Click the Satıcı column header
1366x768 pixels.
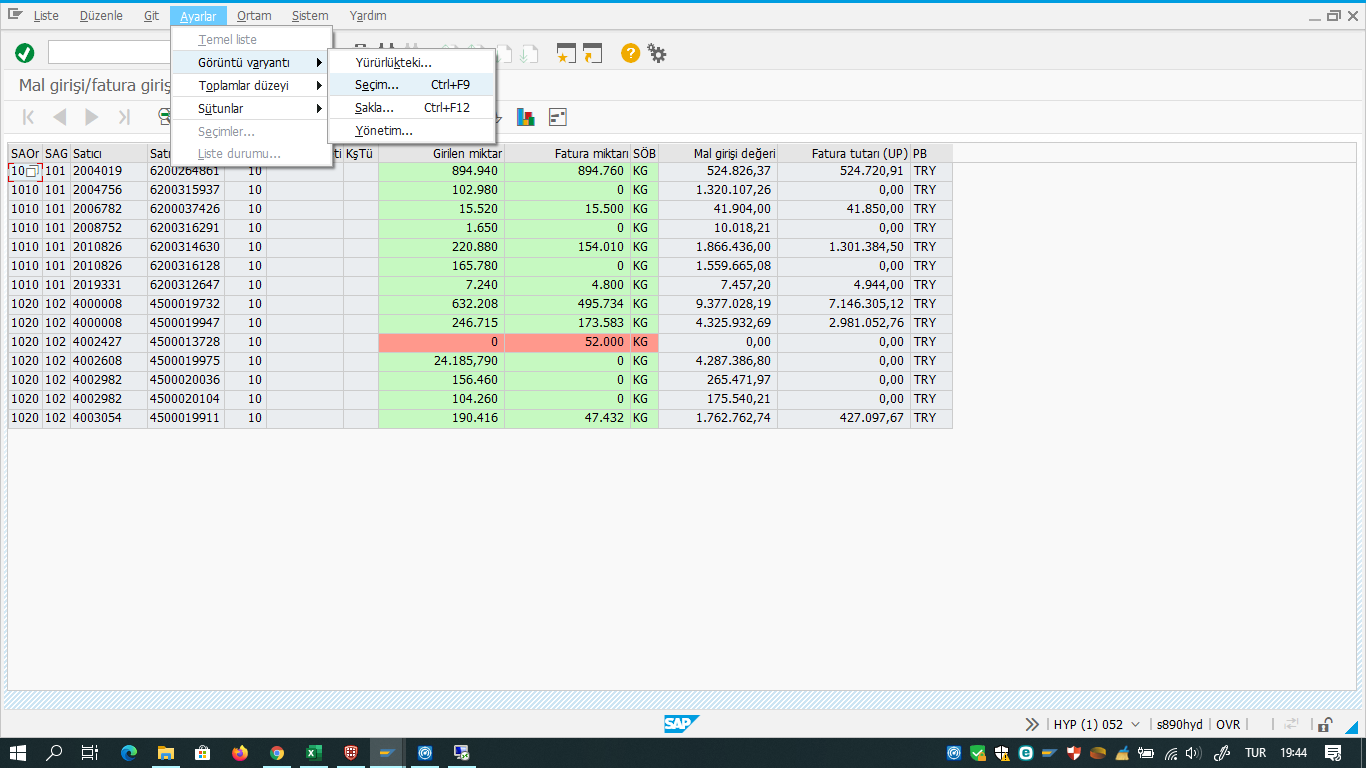pos(109,153)
